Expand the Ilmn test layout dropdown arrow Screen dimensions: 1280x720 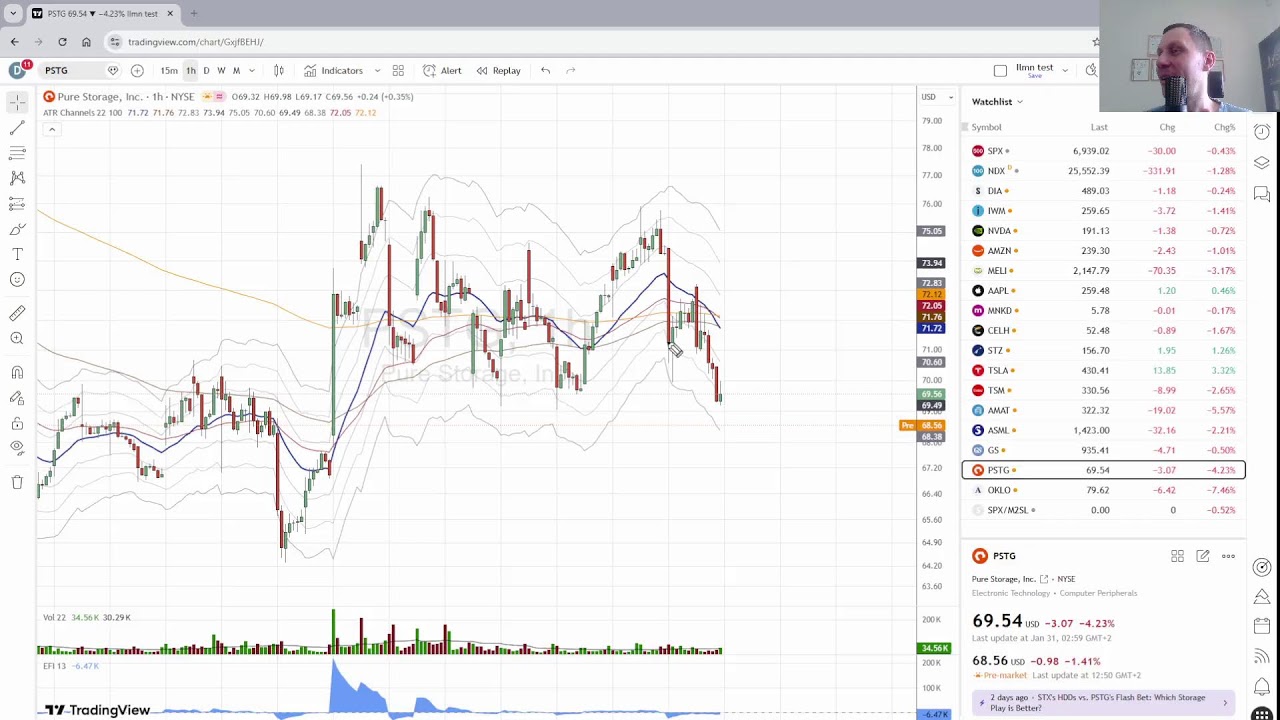click(1064, 70)
